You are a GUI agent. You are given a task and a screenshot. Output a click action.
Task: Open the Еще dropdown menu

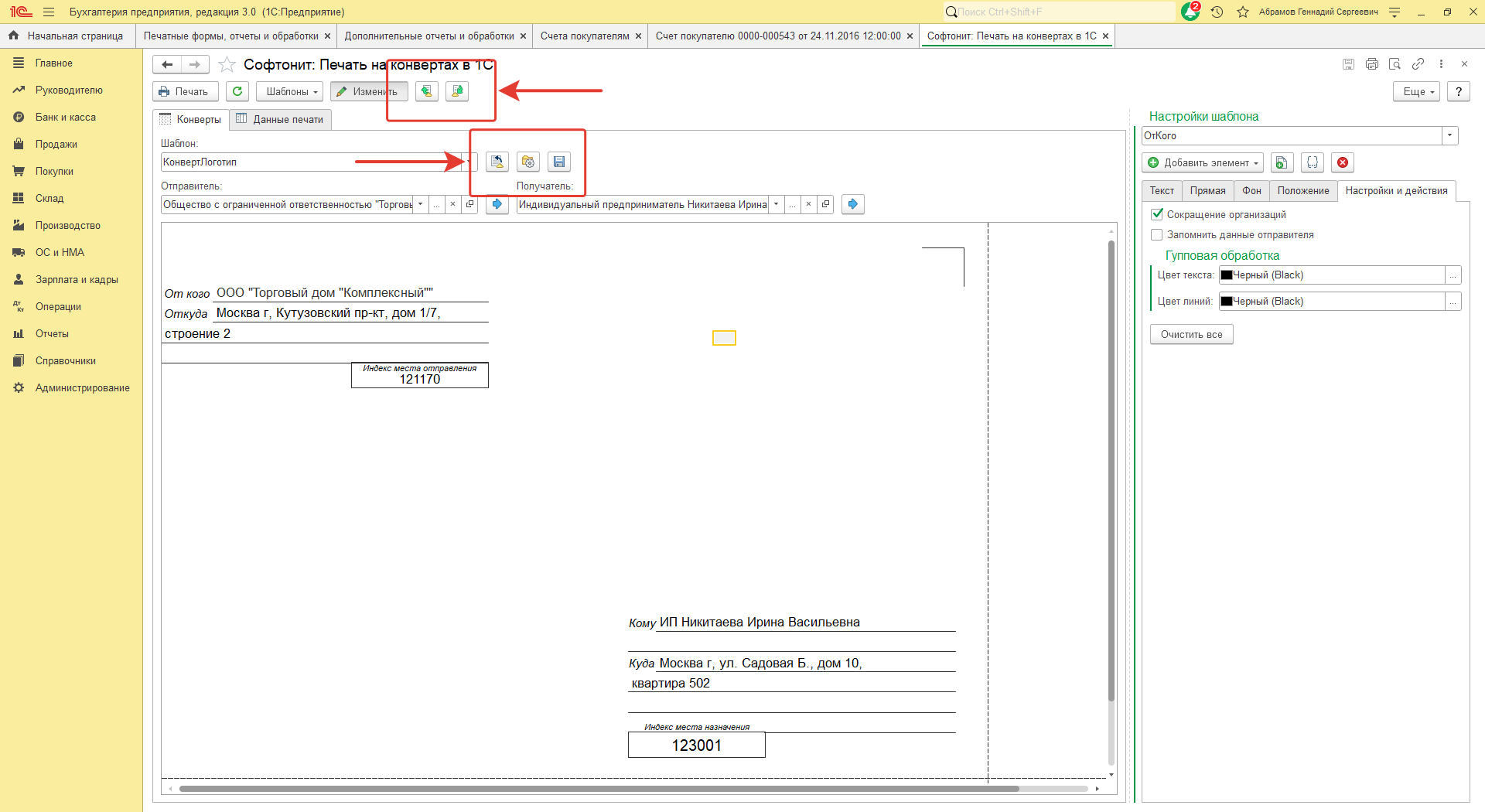pyautogui.click(x=1417, y=91)
